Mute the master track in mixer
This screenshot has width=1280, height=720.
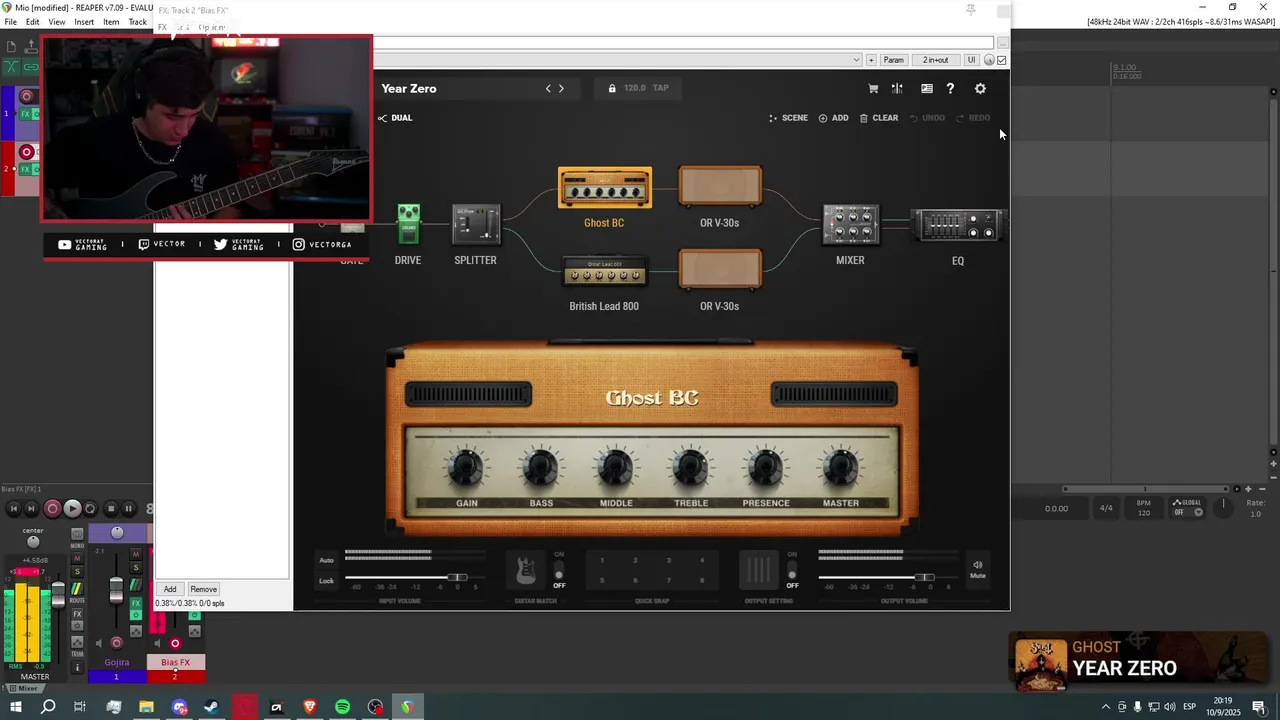tap(77, 558)
